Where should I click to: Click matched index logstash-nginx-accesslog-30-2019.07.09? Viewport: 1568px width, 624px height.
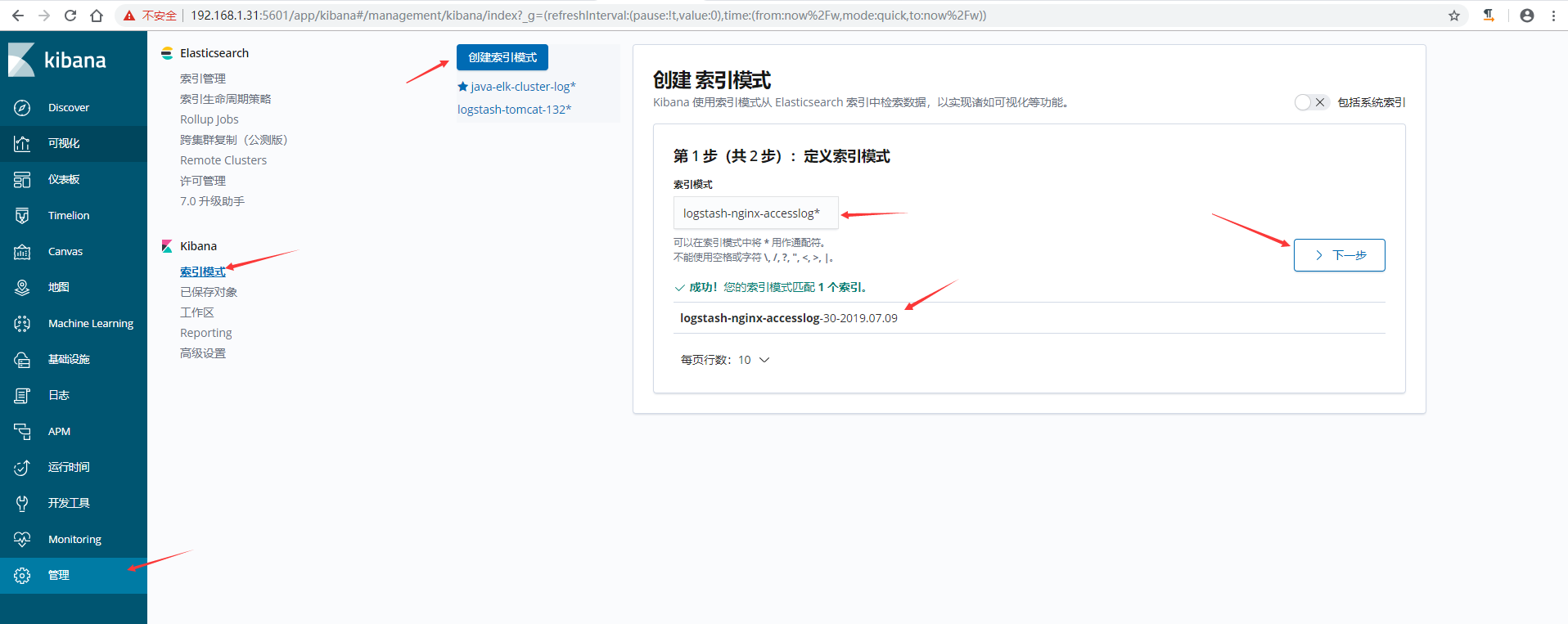coord(789,318)
